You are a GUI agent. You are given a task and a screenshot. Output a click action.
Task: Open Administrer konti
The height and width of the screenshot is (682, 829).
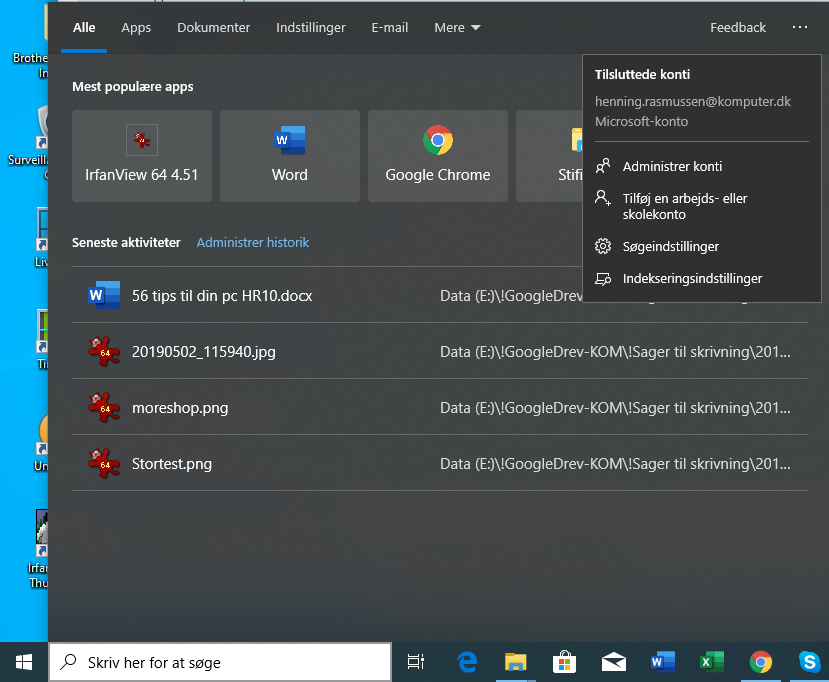point(673,166)
